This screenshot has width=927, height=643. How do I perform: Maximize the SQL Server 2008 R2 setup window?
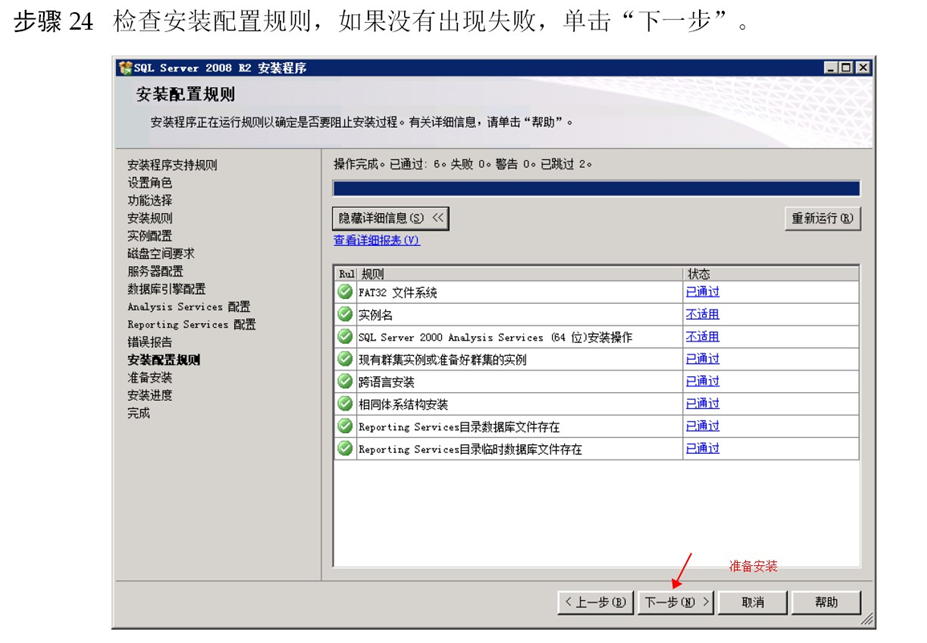(x=847, y=68)
